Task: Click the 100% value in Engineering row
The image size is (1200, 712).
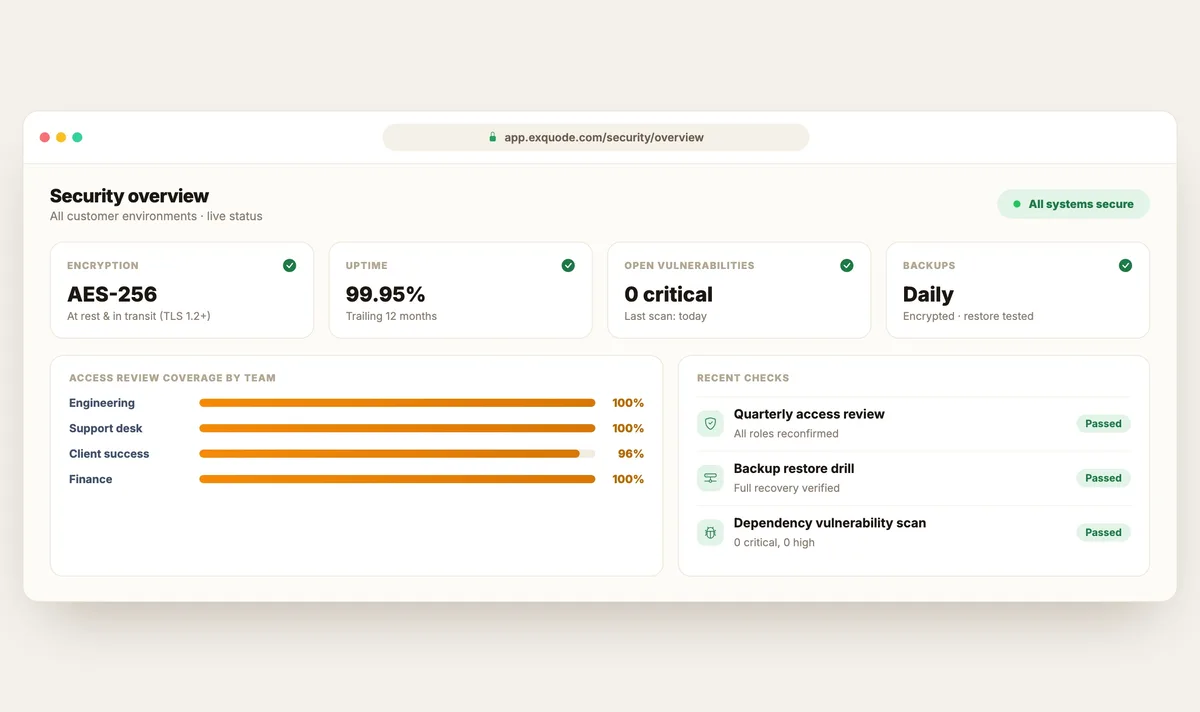Action: (628, 403)
